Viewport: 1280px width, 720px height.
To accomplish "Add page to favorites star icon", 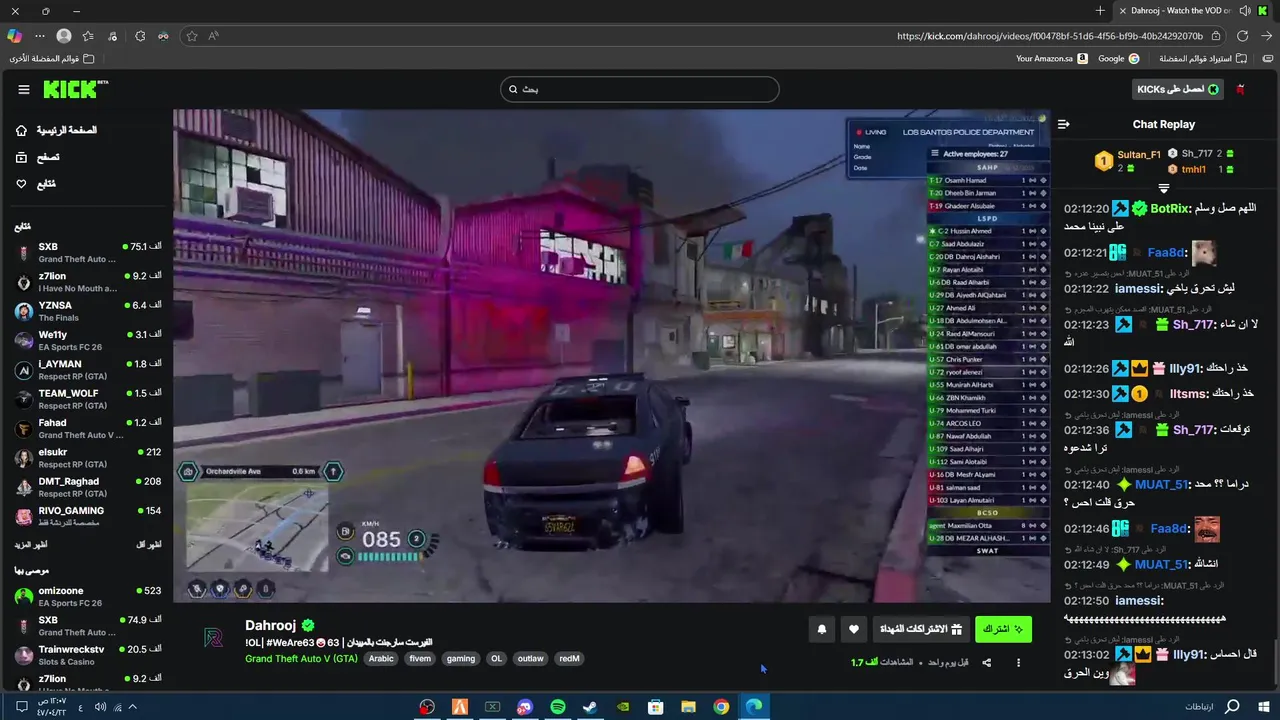I will tap(192, 36).
